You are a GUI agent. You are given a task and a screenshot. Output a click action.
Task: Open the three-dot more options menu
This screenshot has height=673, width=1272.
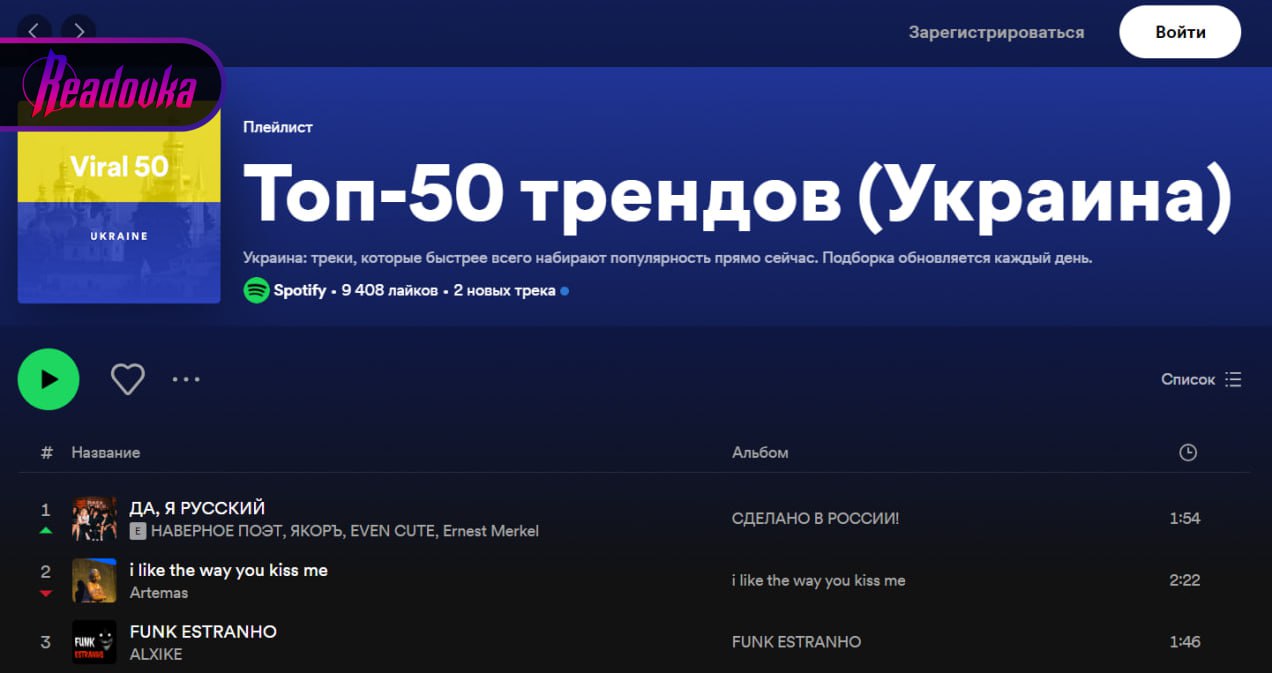pyautogui.click(x=186, y=379)
